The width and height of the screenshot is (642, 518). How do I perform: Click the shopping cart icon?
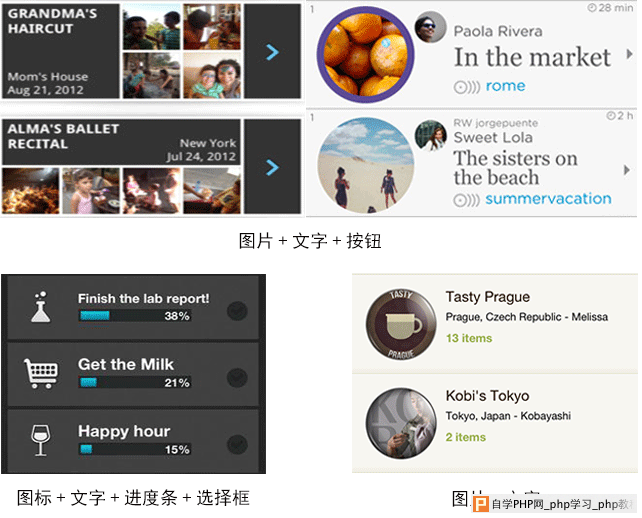coord(41,373)
